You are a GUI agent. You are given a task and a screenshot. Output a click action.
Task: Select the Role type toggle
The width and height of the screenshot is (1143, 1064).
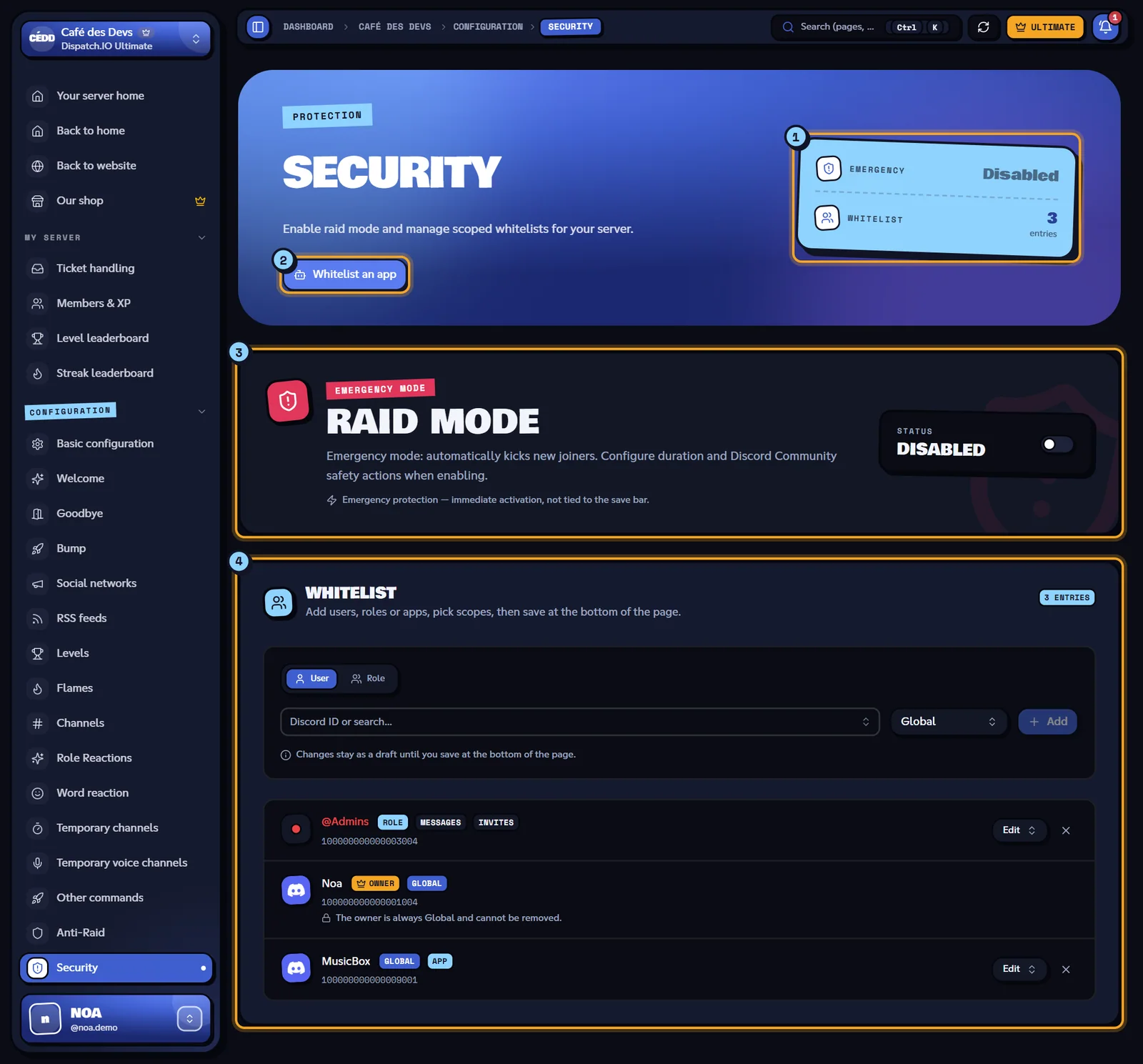[x=368, y=679]
